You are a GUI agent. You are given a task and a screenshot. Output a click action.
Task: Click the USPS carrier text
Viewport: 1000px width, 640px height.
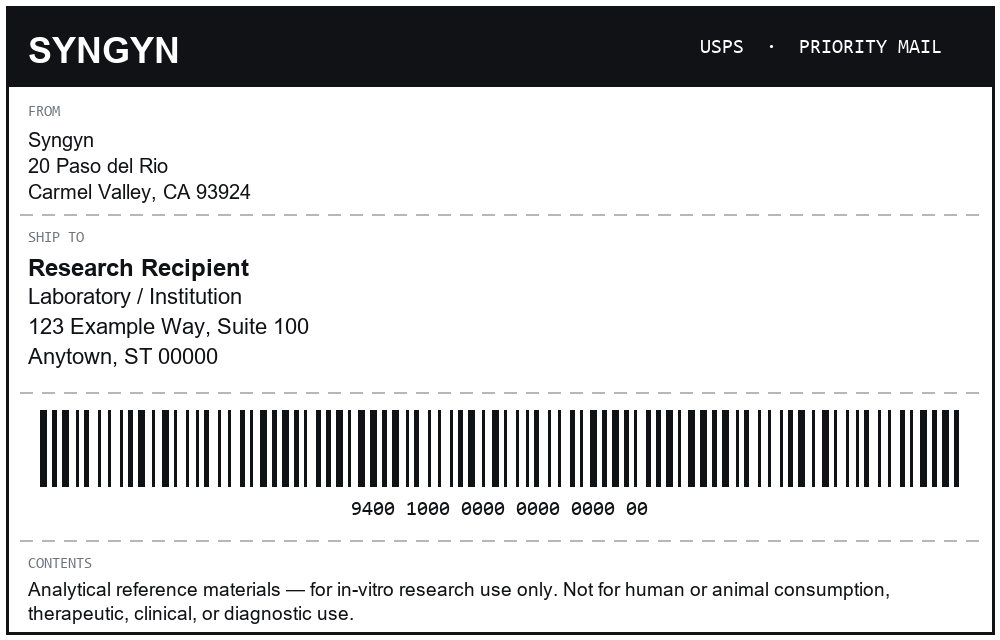coord(721,47)
